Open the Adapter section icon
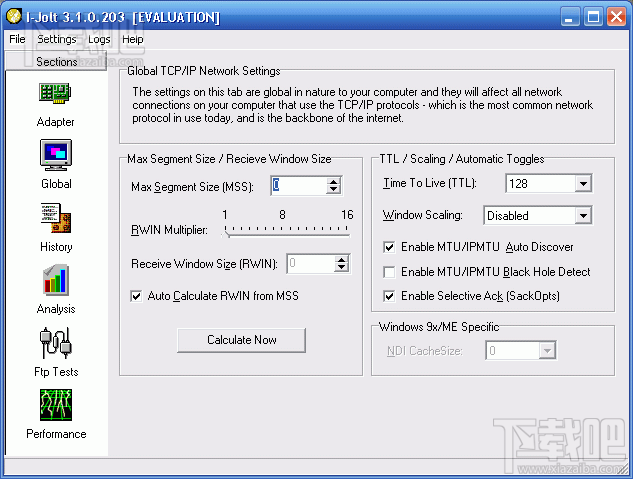This screenshot has height=479, width=633. point(55,93)
